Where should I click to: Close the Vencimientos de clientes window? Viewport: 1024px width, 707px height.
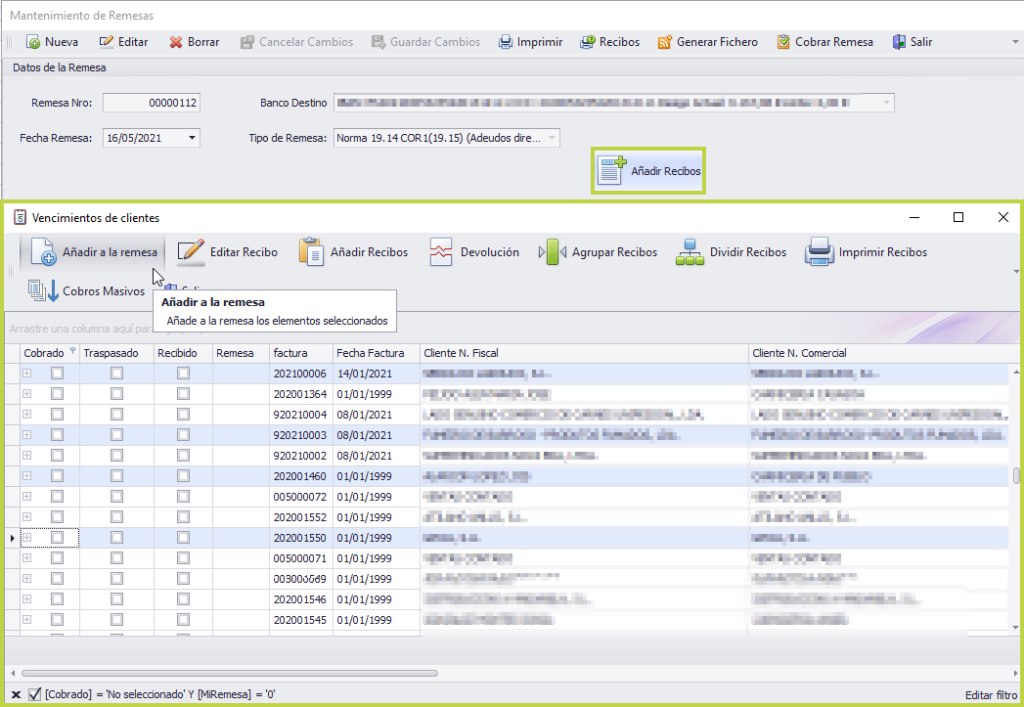click(x=1003, y=217)
